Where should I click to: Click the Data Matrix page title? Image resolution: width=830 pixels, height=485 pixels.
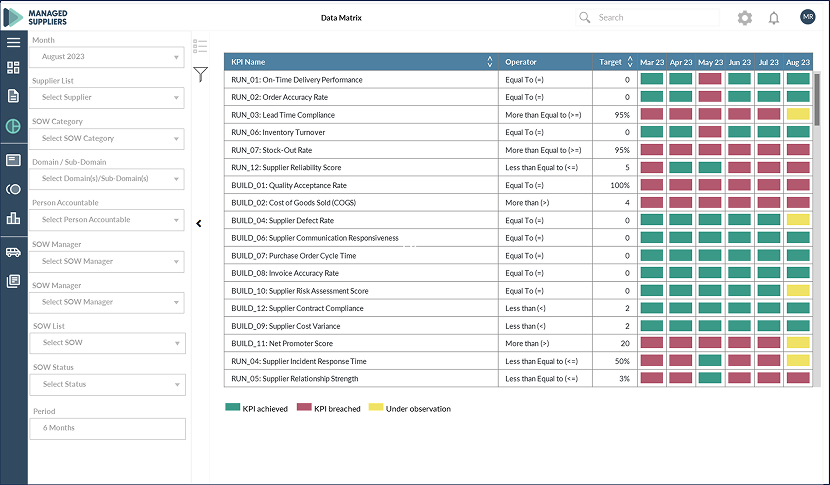341,17
